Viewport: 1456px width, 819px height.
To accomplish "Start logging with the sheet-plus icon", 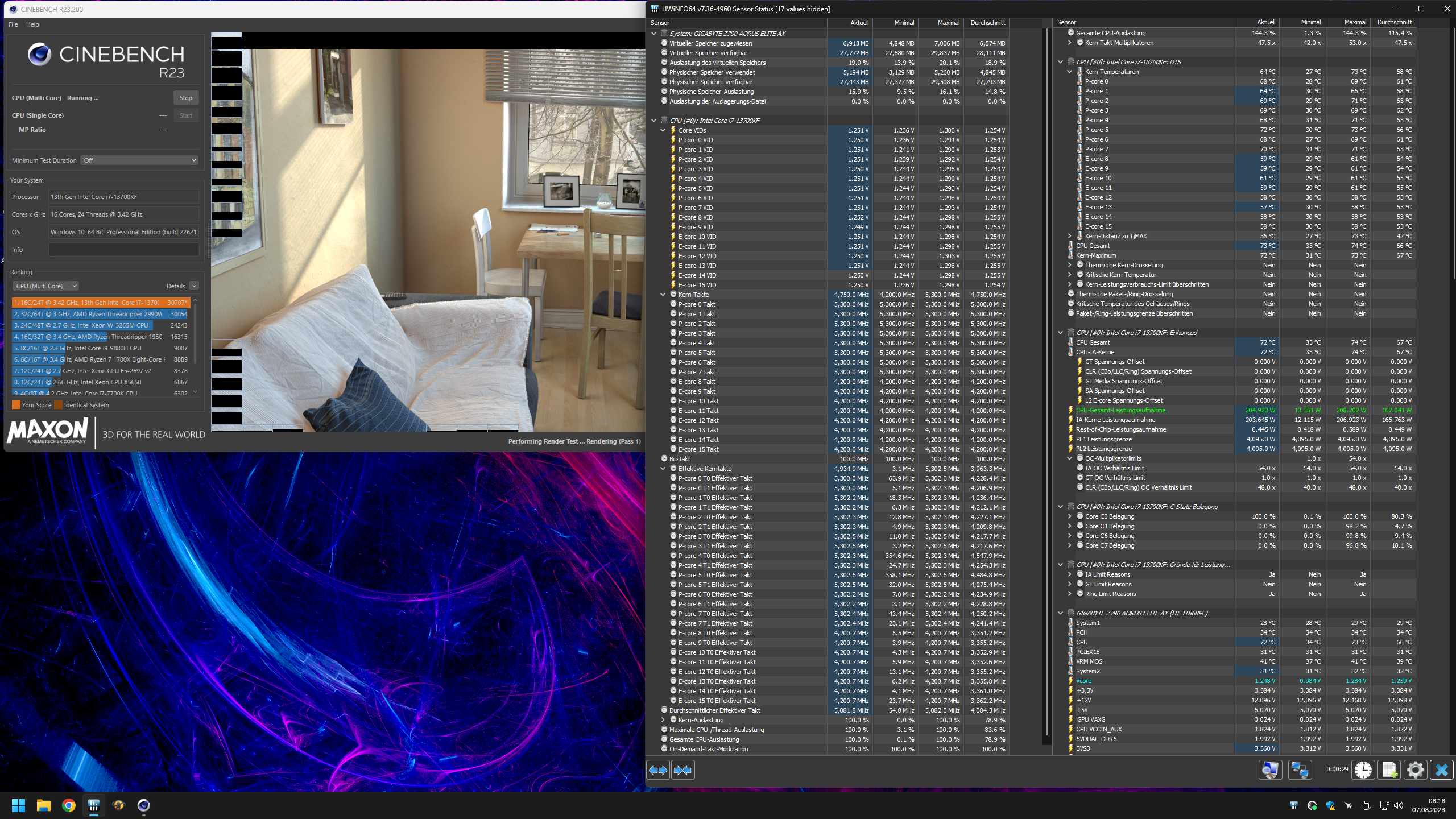I will pyautogui.click(x=1389, y=770).
